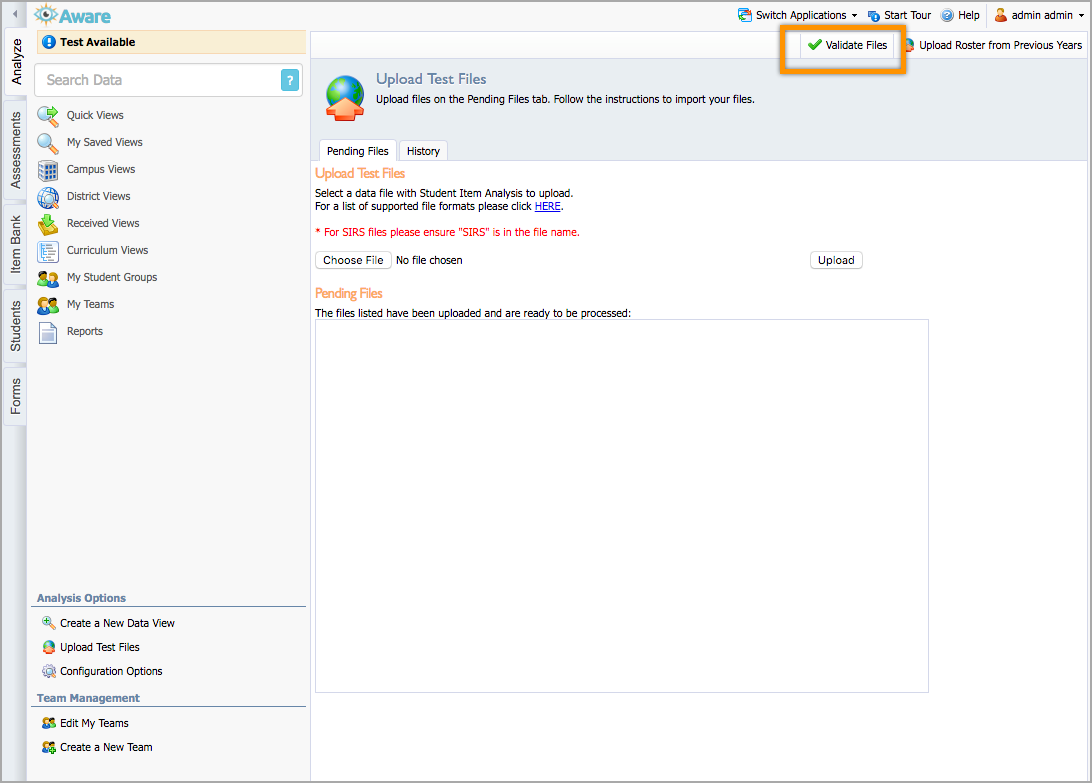Click the My Teams people icon

tap(48, 305)
